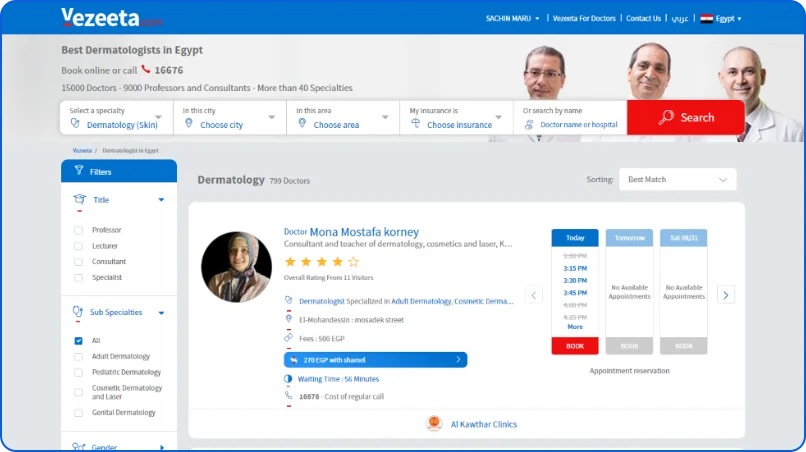Click the fees ticket icon

[x=288, y=338]
